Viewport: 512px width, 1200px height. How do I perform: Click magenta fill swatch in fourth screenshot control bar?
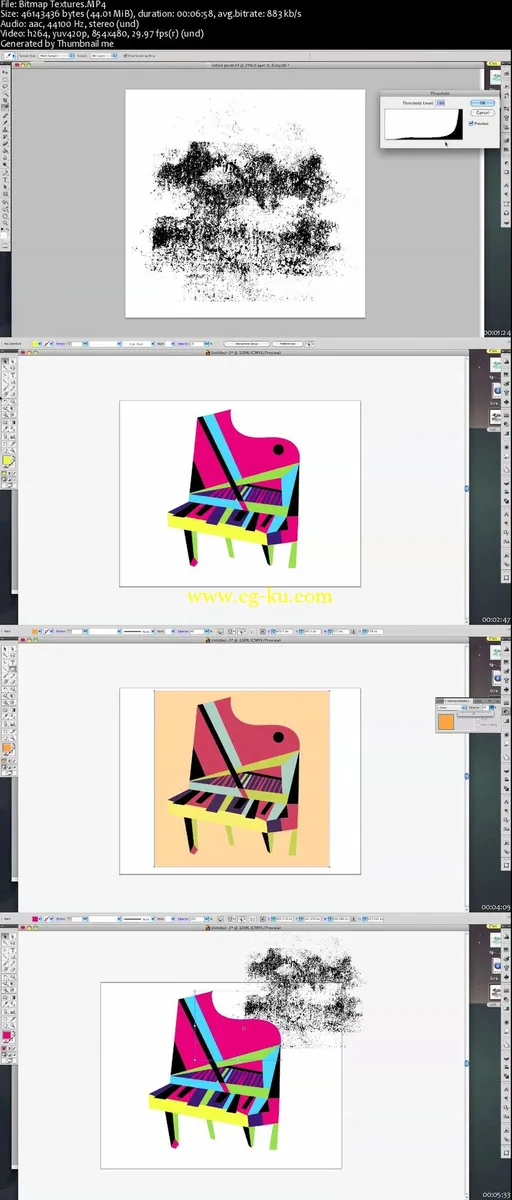coord(36,917)
